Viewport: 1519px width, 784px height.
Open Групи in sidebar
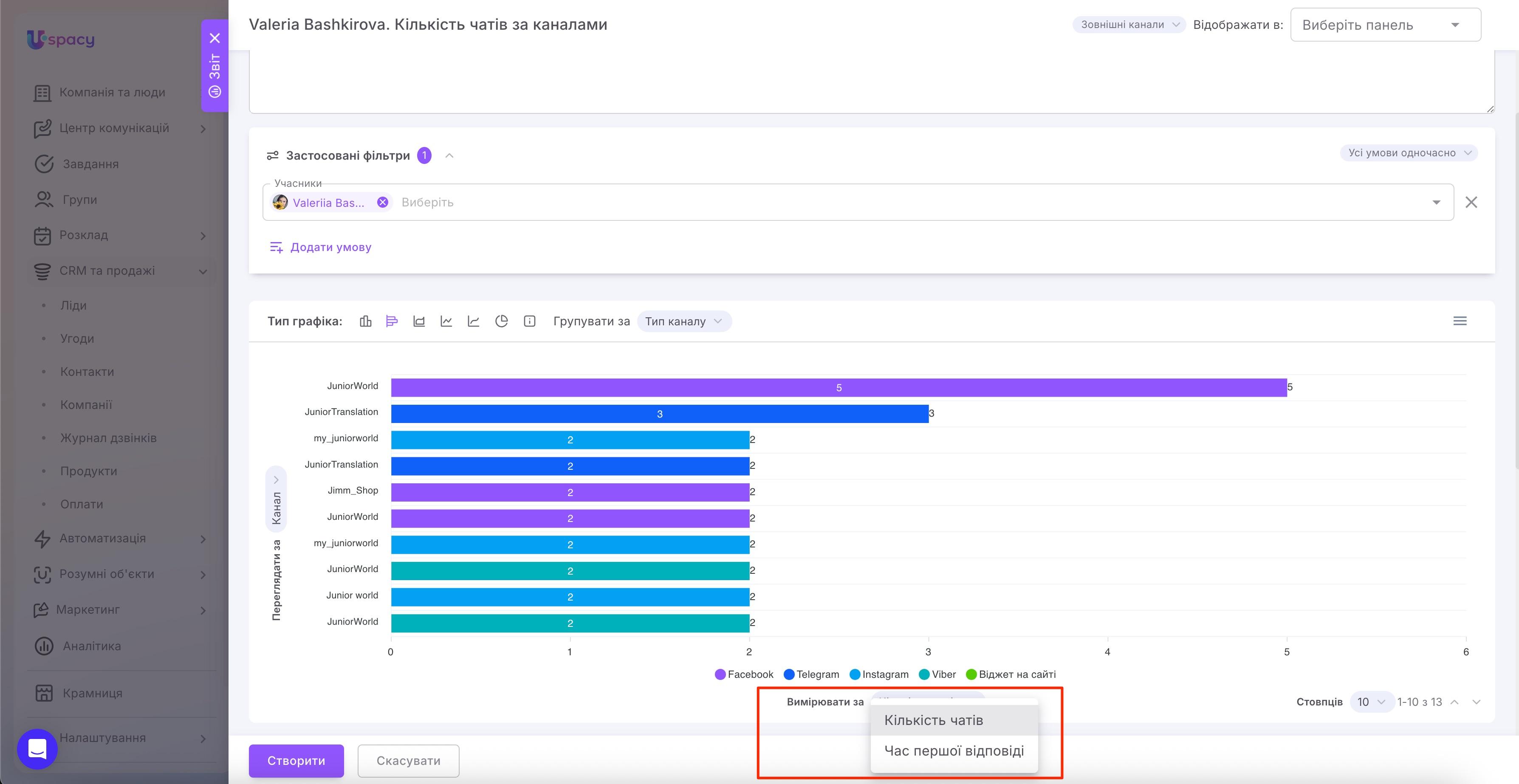[79, 200]
